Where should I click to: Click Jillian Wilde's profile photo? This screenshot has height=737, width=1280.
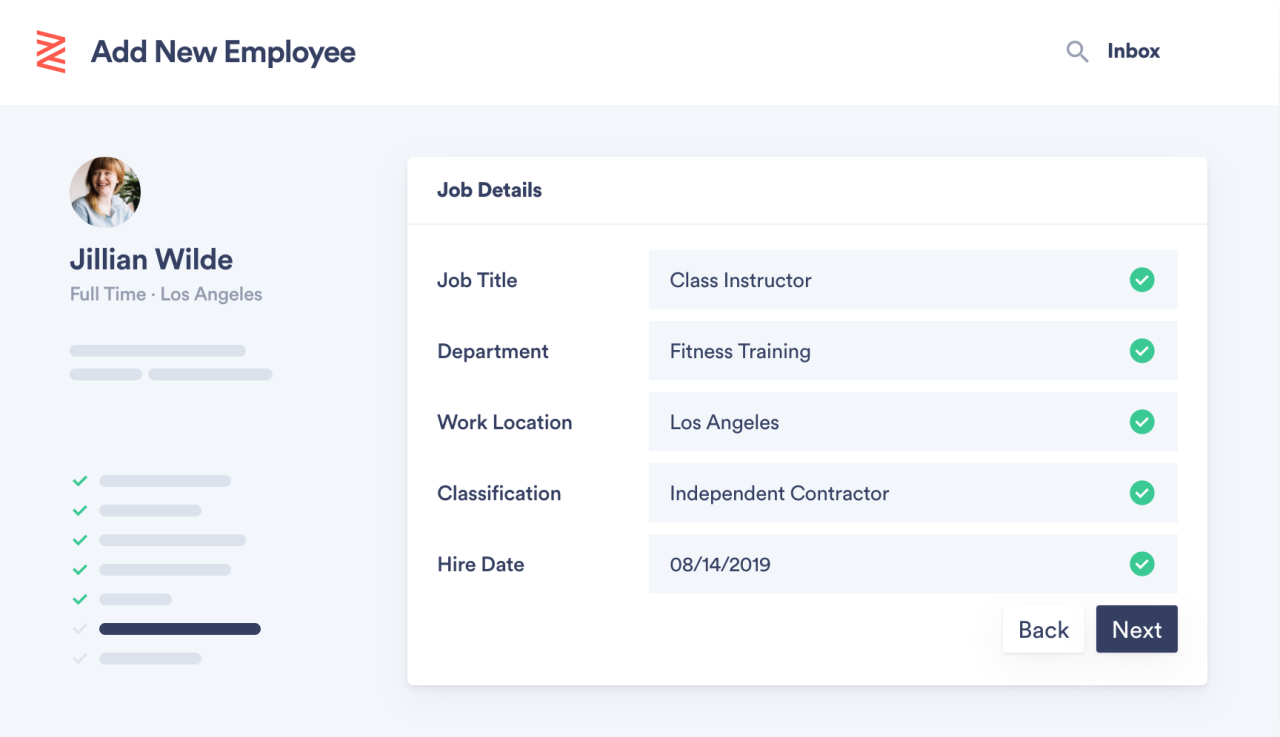tap(105, 192)
